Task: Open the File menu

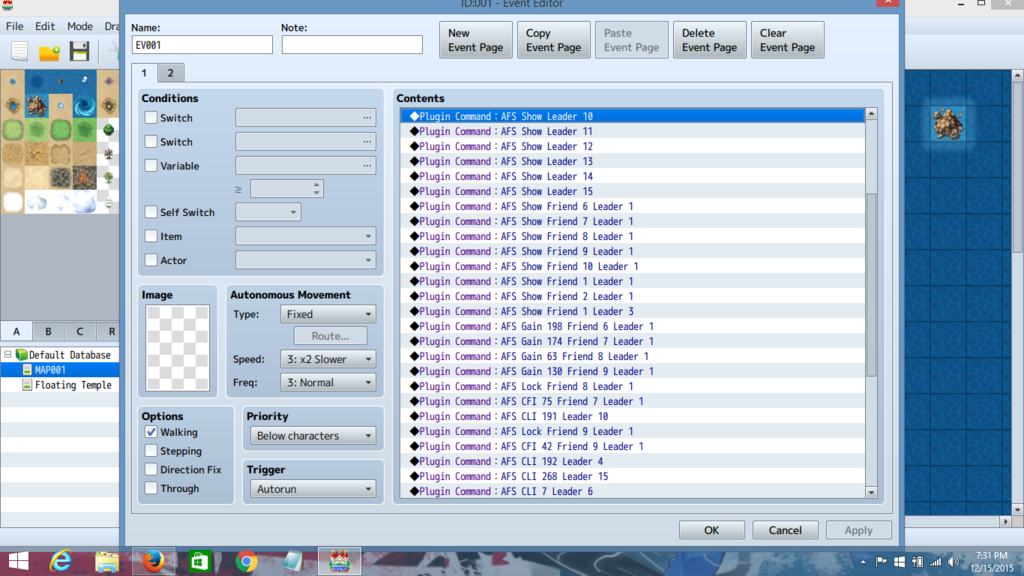Action: (x=14, y=26)
